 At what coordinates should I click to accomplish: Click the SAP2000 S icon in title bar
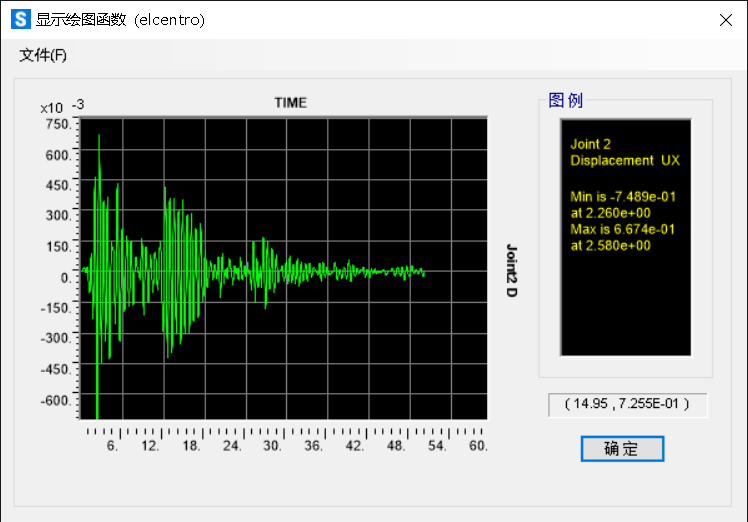pyautogui.click(x=21, y=20)
